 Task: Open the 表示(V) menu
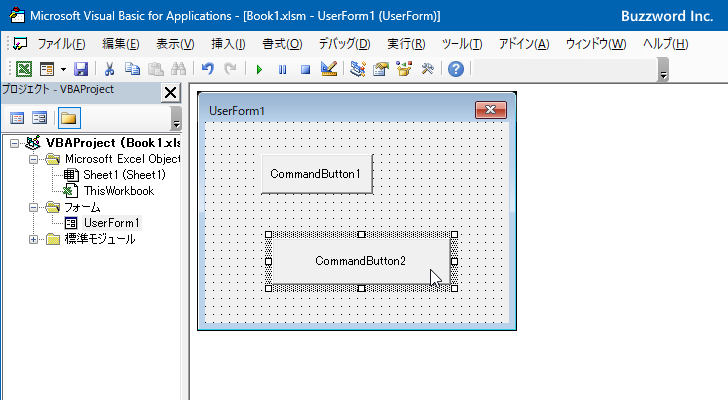(x=175, y=44)
